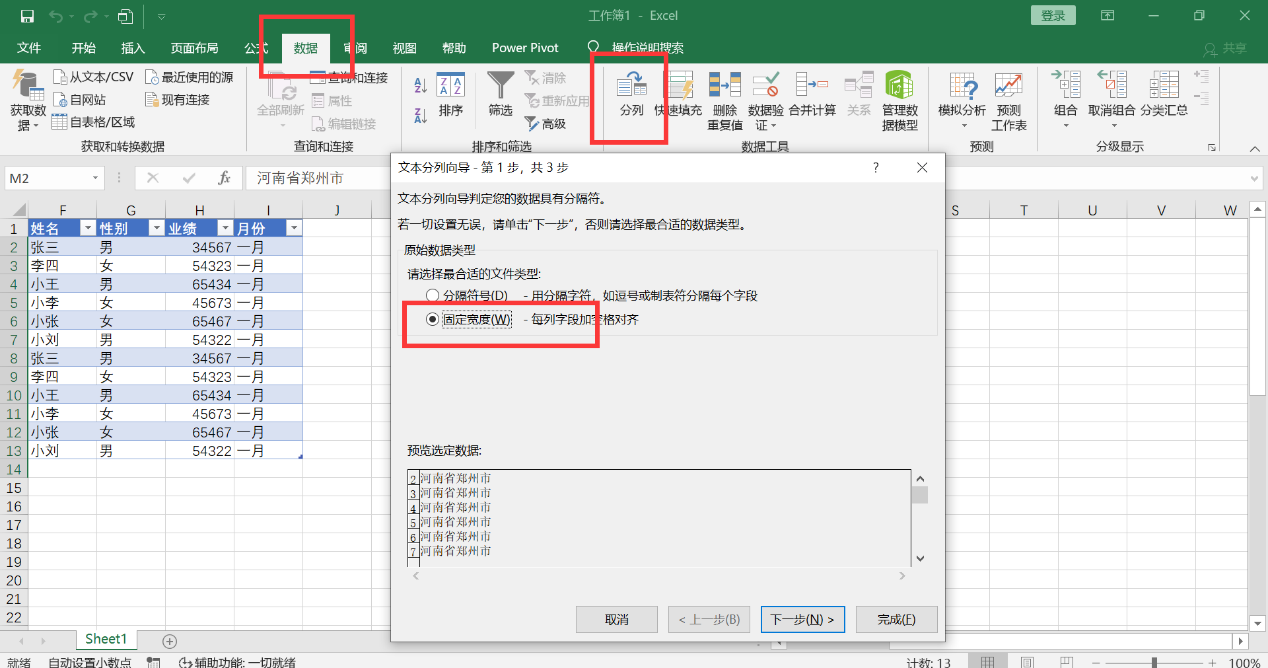Image resolution: width=1268 pixels, height=668 pixels.
Task: Switch to the 插入 ribbon tab
Action: click(133, 48)
